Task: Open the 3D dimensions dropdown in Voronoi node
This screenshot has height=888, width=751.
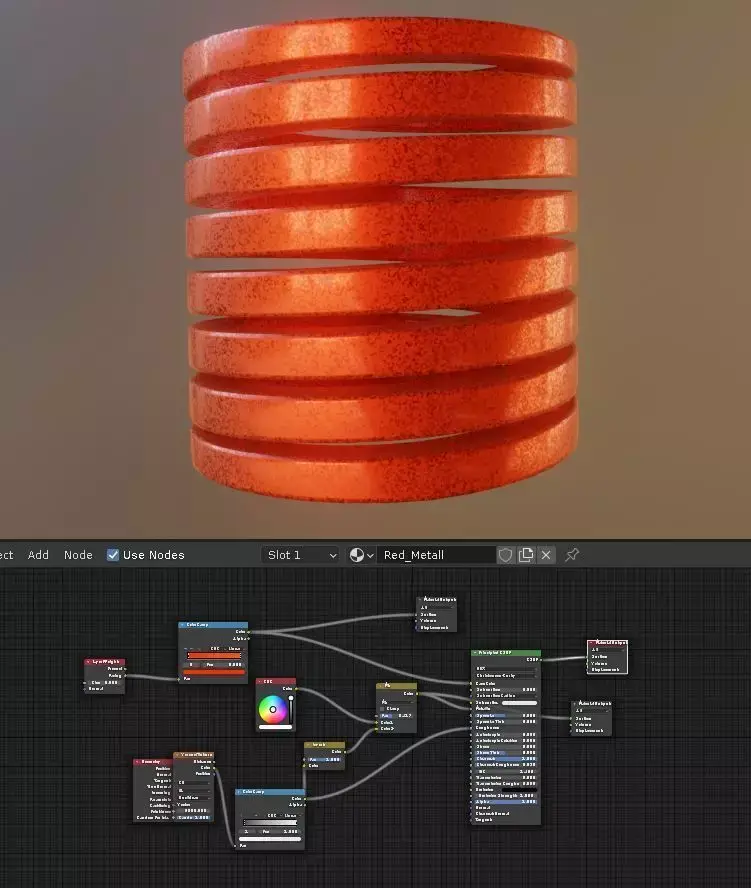Action: [194, 783]
